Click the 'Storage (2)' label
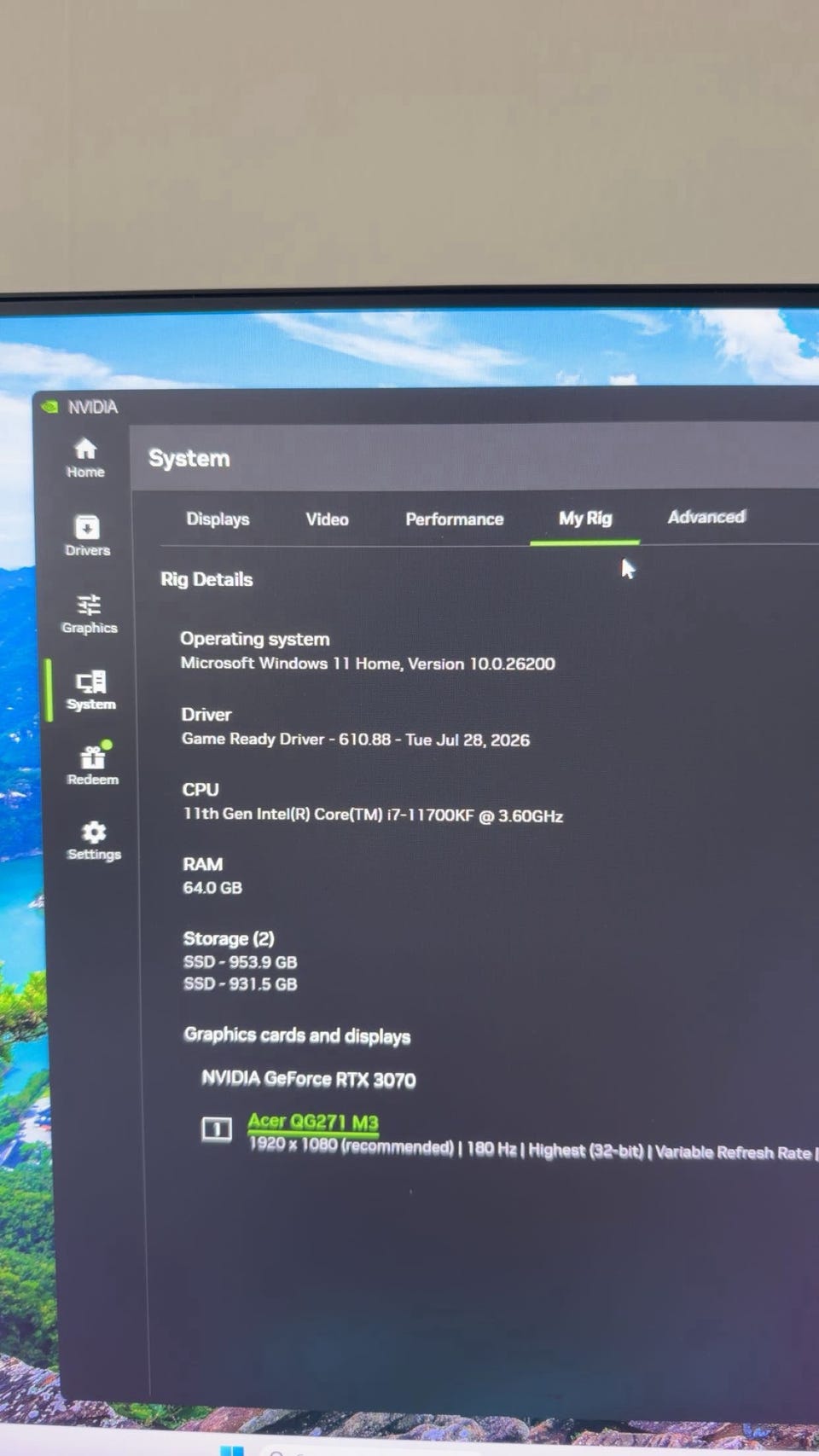Viewport: 819px width, 1456px height. click(x=229, y=938)
